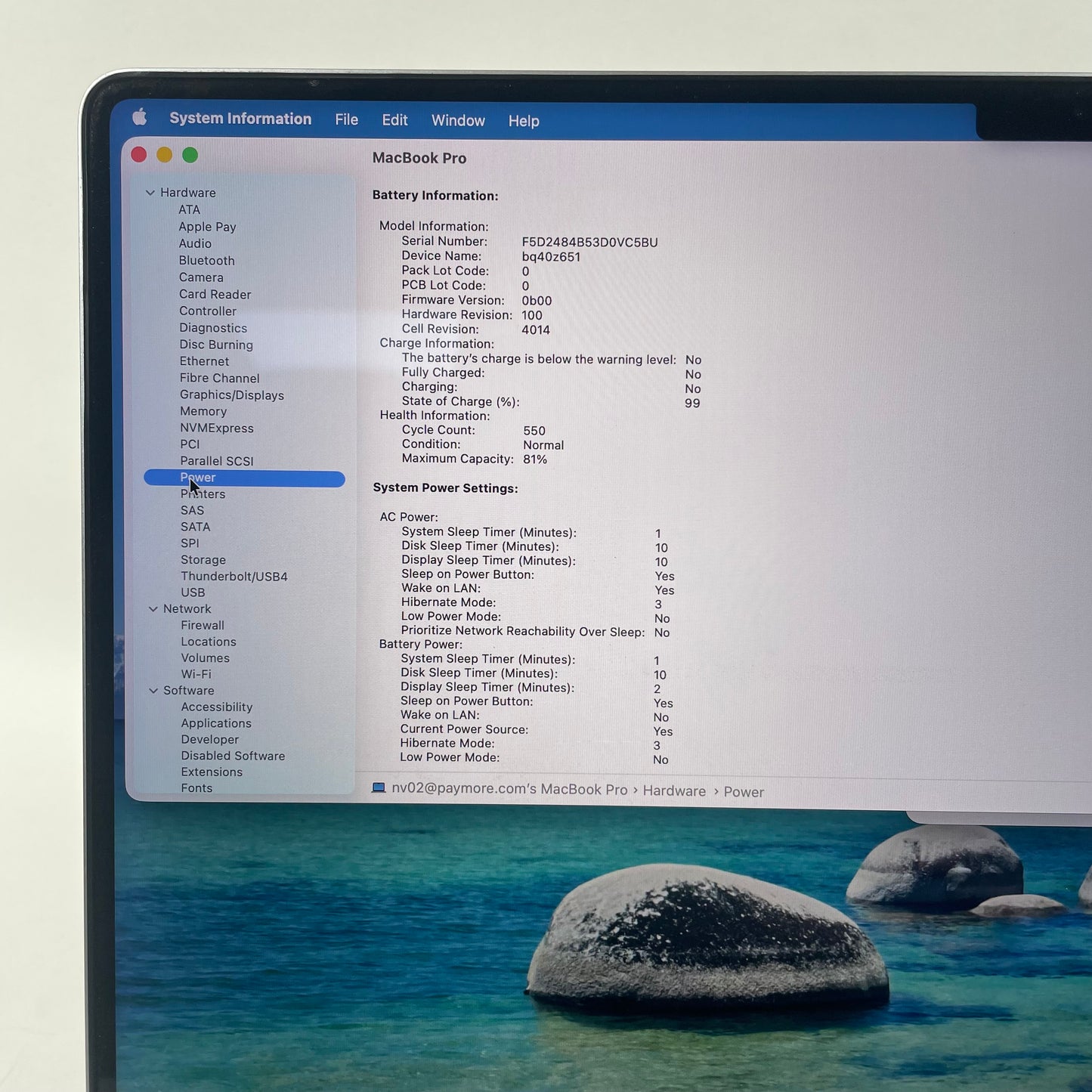
Task: Select Extensions under Software
Action: click(212, 772)
